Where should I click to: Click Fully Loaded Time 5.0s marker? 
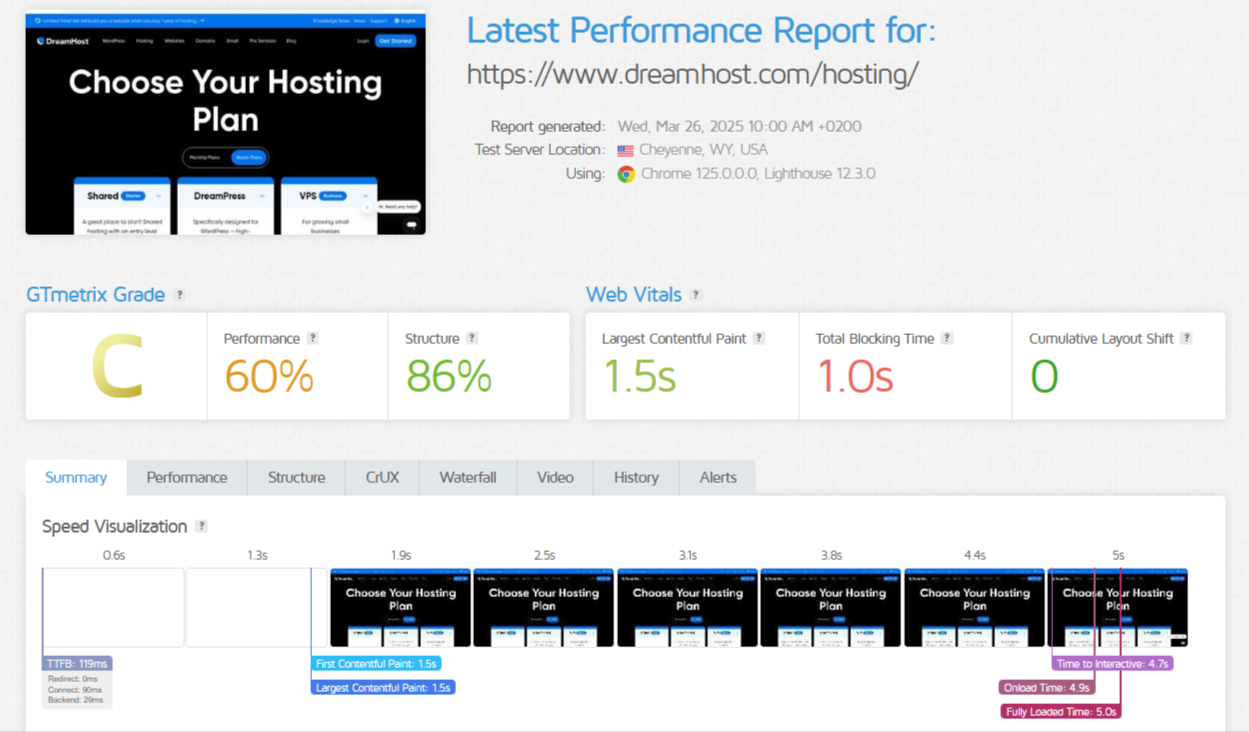click(x=1061, y=711)
